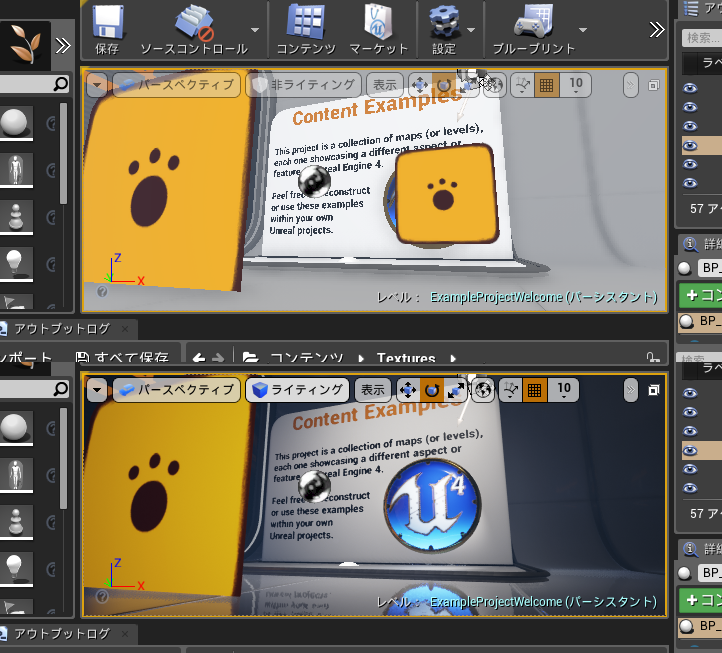Open surface snapping in the ライティング viewport
Screen dimensions: 722x653
point(511,390)
